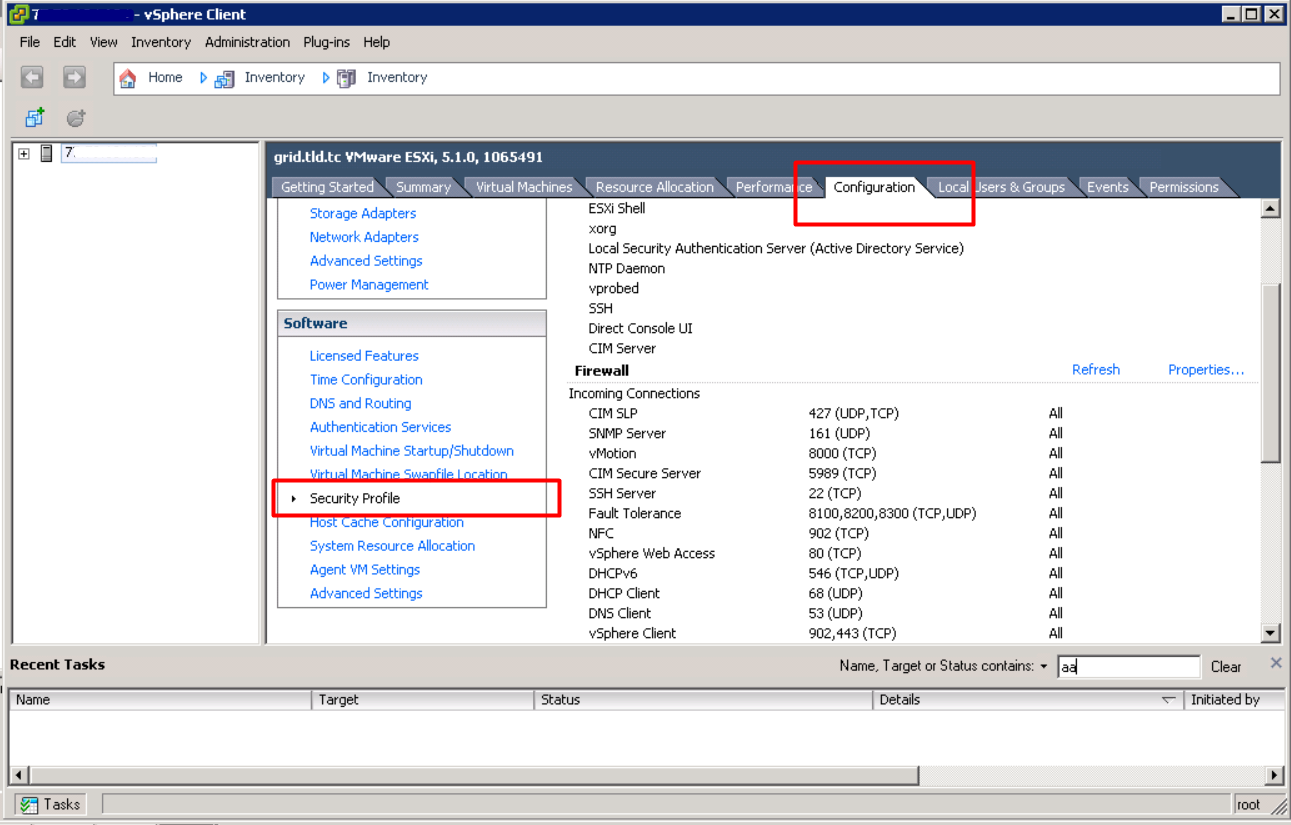Open the Authentication Services link
1291x825 pixels.
(380, 427)
